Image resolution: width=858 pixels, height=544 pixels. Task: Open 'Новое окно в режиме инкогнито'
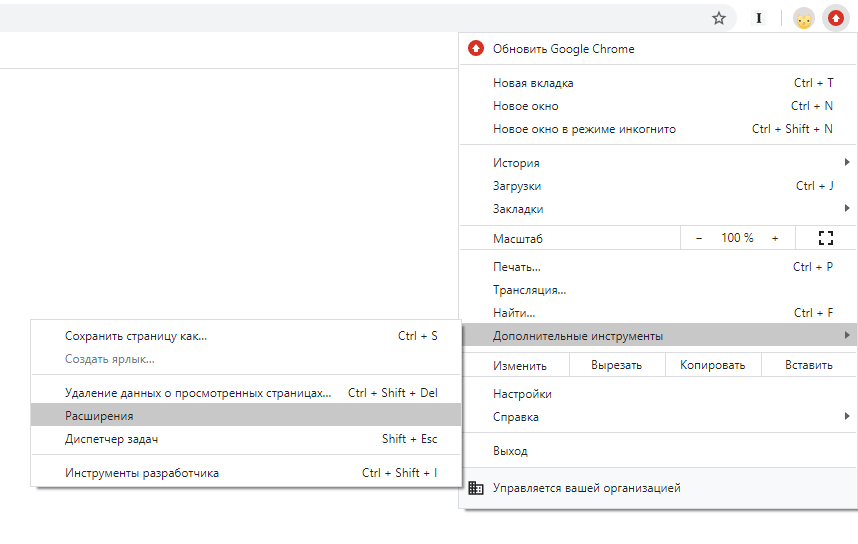[x=584, y=129]
